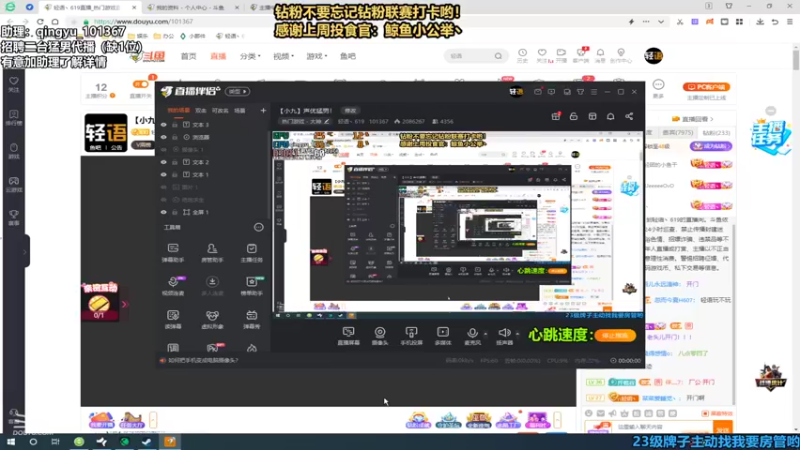Add 多媒体 multimedia source

[443, 336]
